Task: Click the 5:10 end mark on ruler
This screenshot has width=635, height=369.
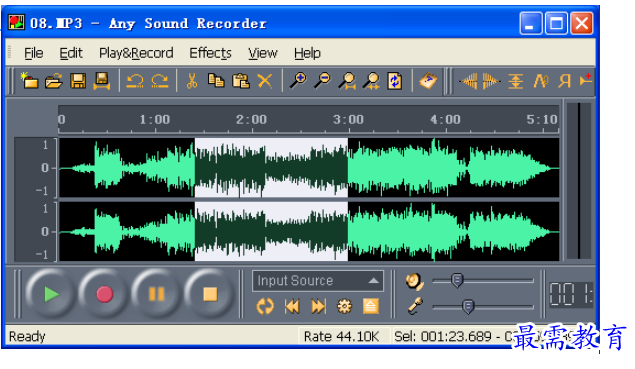Action: pyautogui.click(x=542, y=119)
